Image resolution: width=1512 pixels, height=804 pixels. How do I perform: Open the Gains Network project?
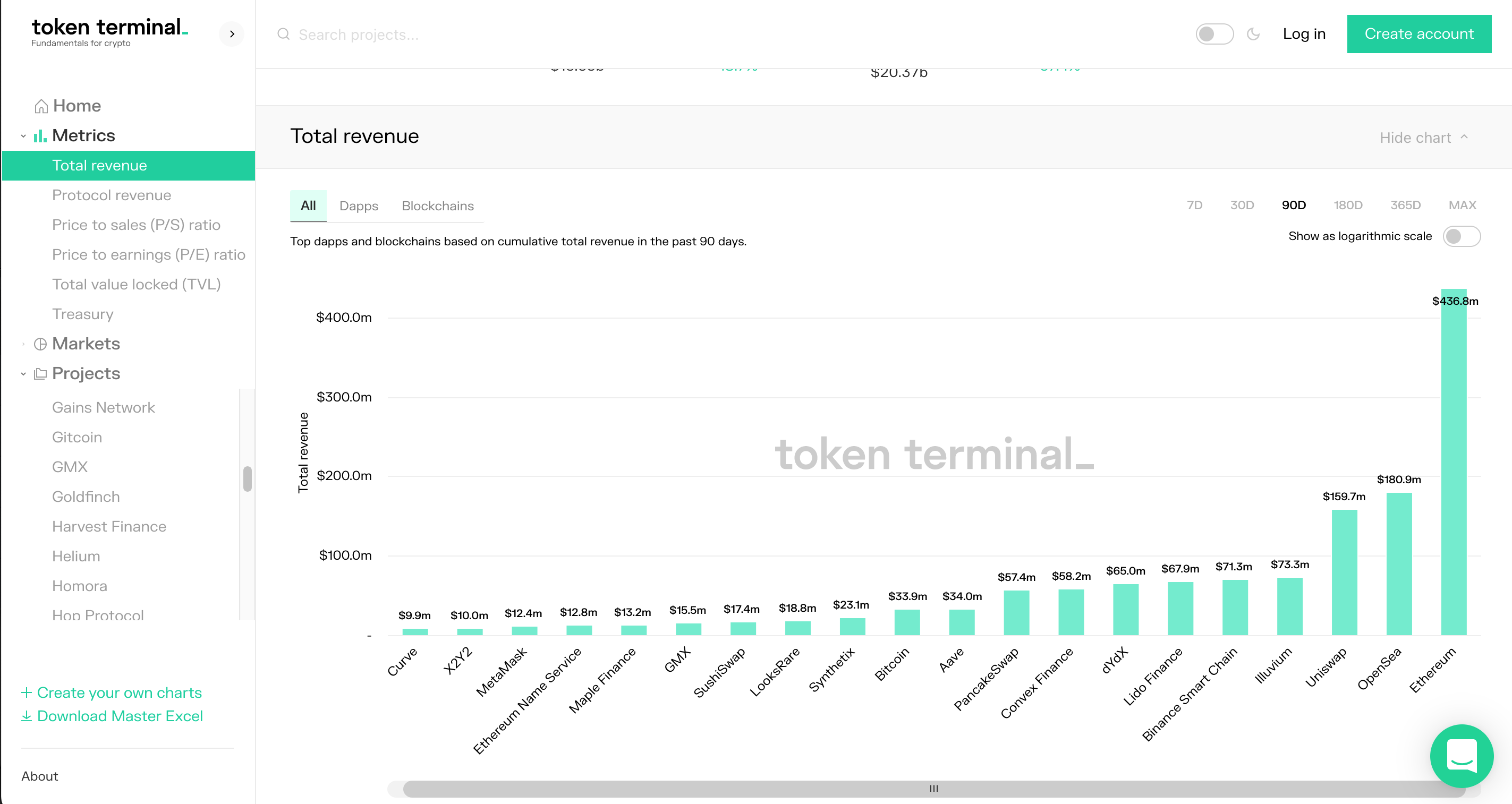(103, 408)
